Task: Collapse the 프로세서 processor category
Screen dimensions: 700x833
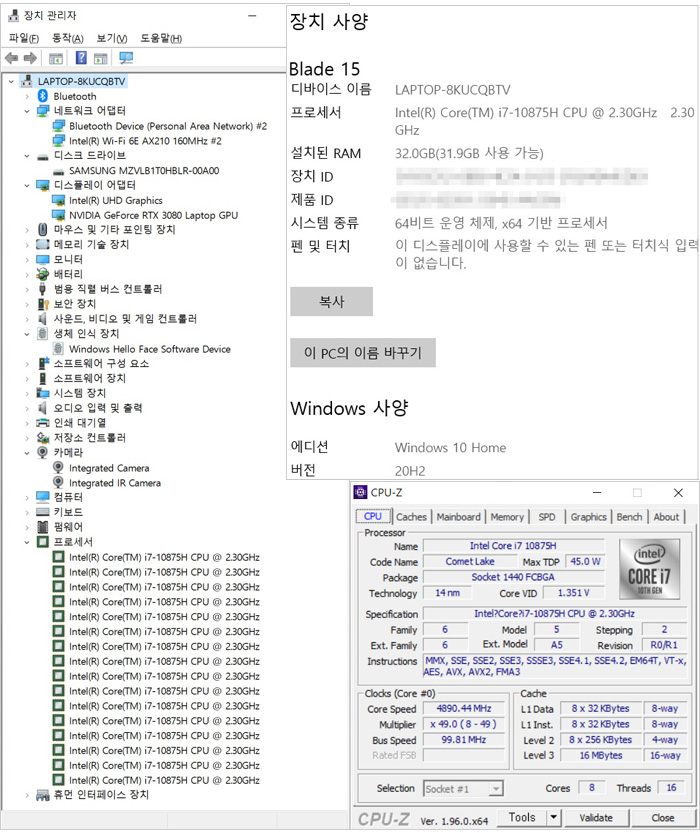Action: point(27,542)
